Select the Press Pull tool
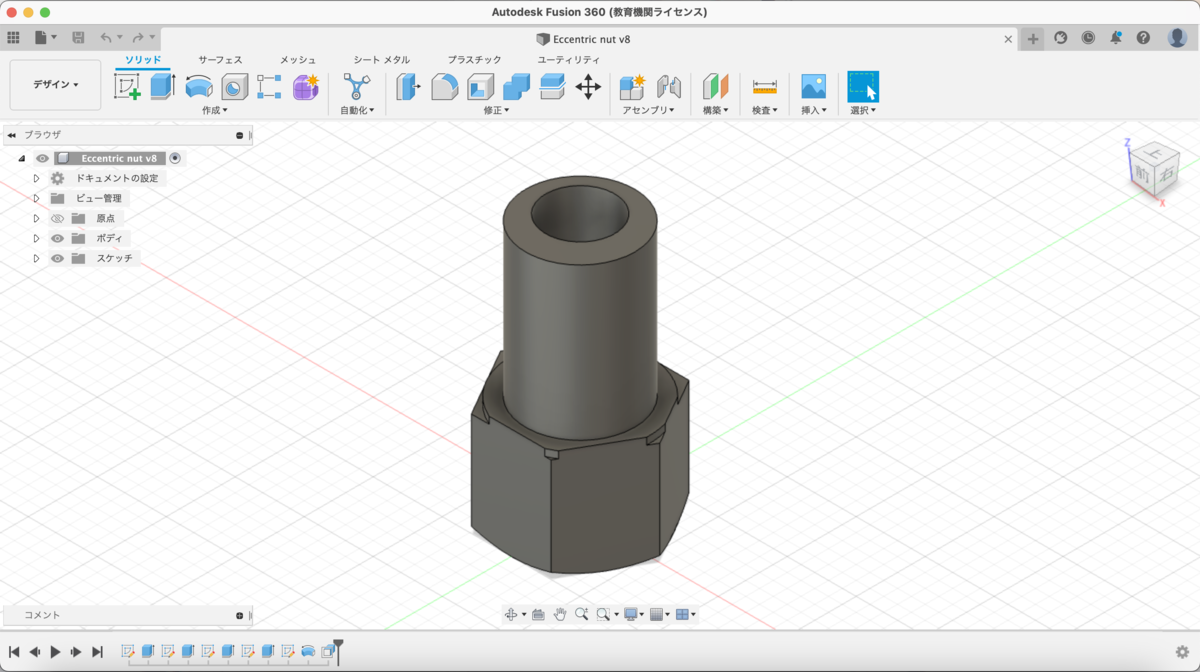The image size is (1200, 672). 409,87
